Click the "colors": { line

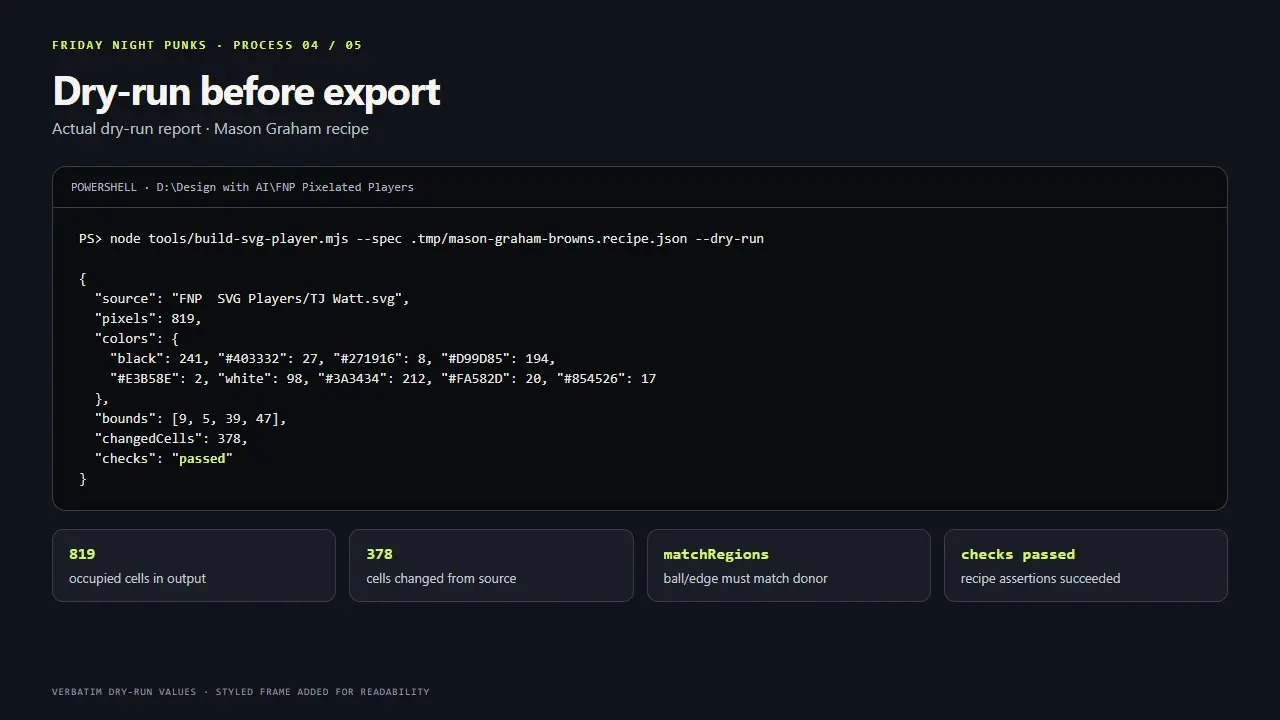pyautogui.click(x=137, y=339)
